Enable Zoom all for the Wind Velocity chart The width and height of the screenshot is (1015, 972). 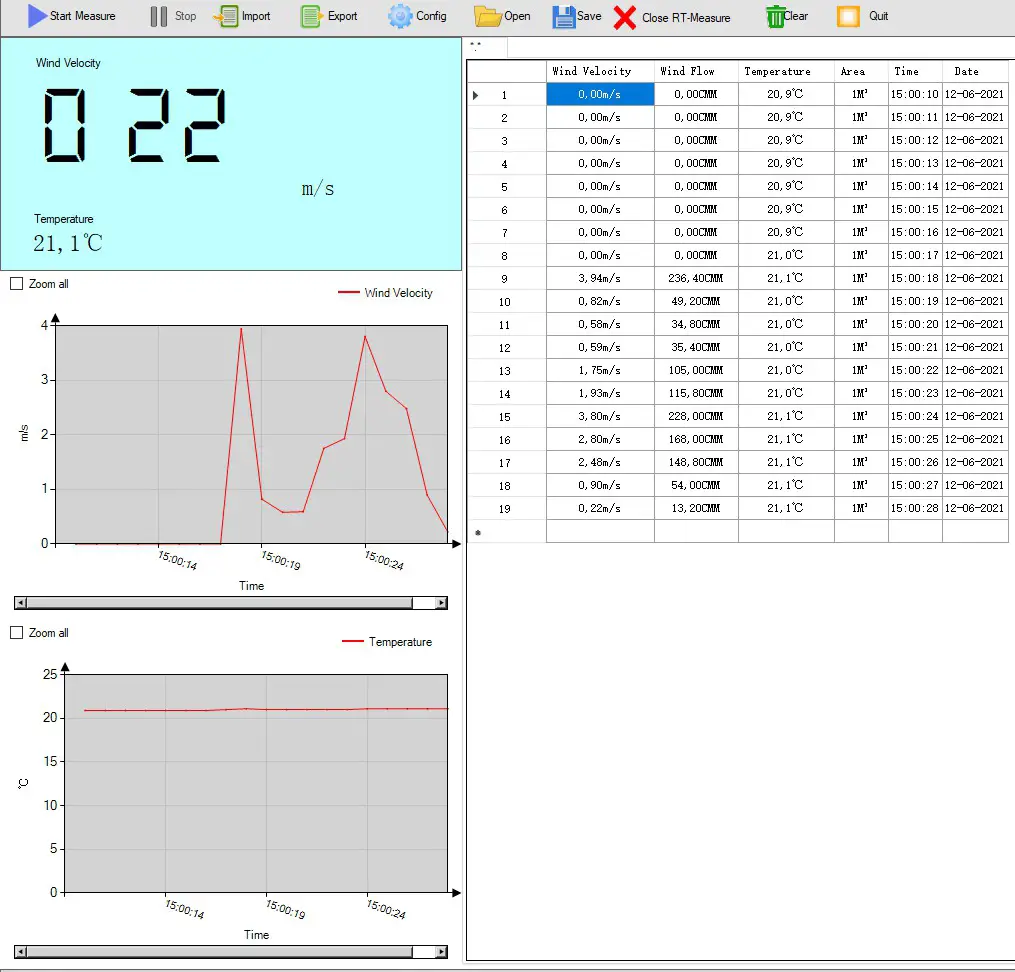[16, 283]
